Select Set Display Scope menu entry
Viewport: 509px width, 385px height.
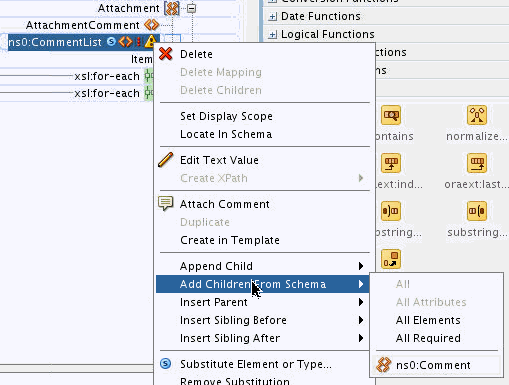[226, 116]
